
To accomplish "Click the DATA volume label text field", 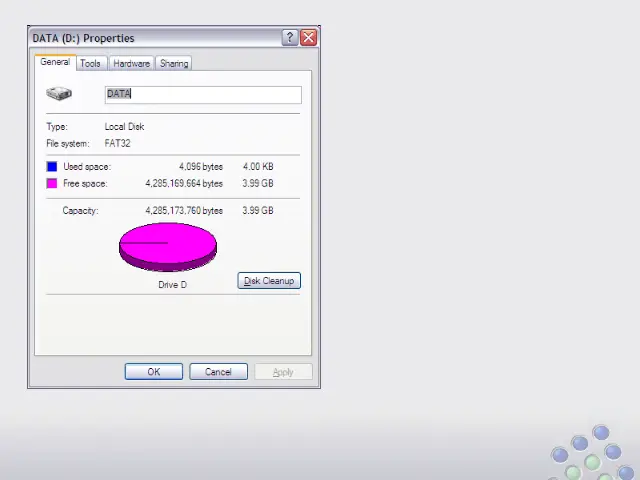I will (203, 94).
